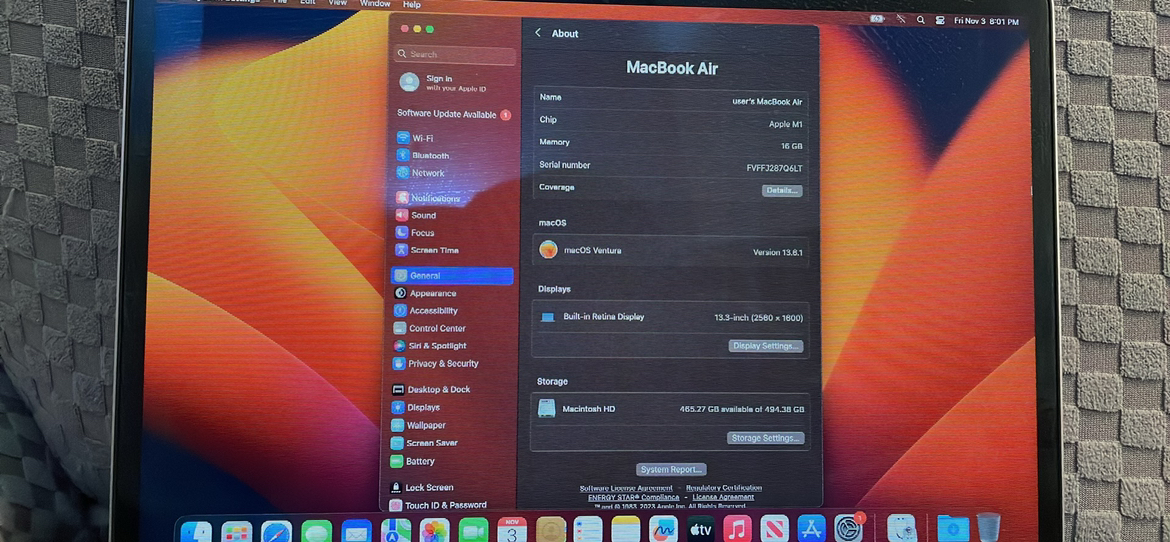1170x542 pixels.
Task: Open the Notifications pane
Action: [428, 199]
